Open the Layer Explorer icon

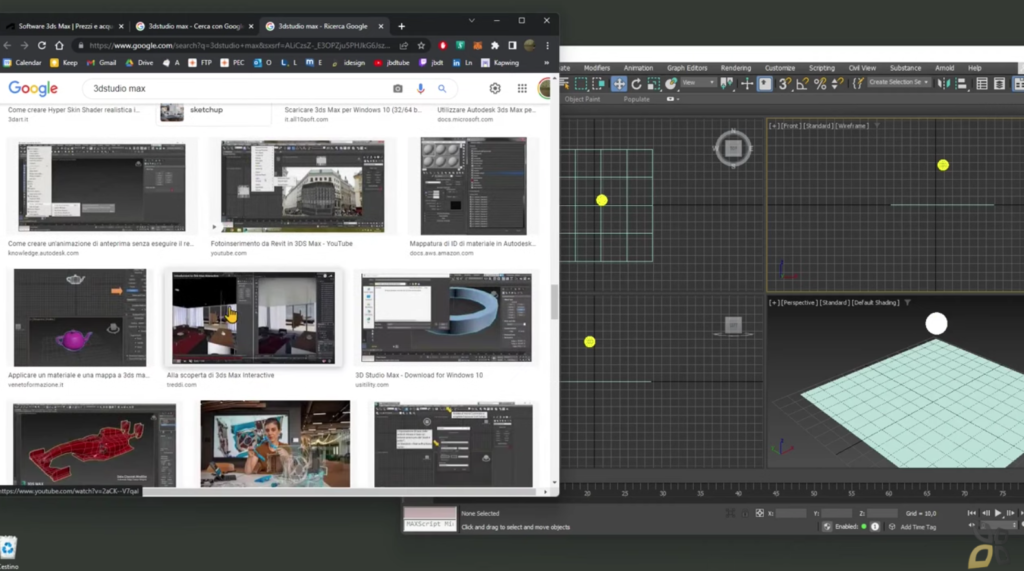pyautogui.click(x=999, y=84)
